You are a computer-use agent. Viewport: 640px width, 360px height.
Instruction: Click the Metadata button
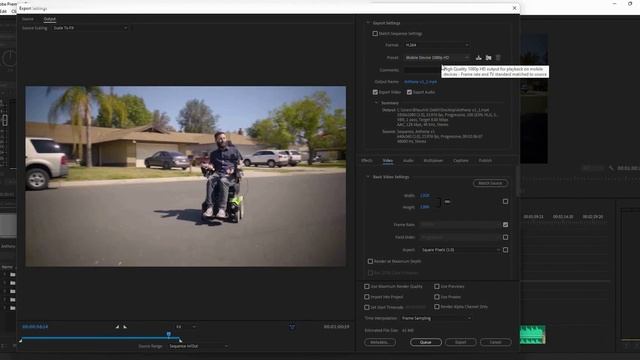[380, 342]
